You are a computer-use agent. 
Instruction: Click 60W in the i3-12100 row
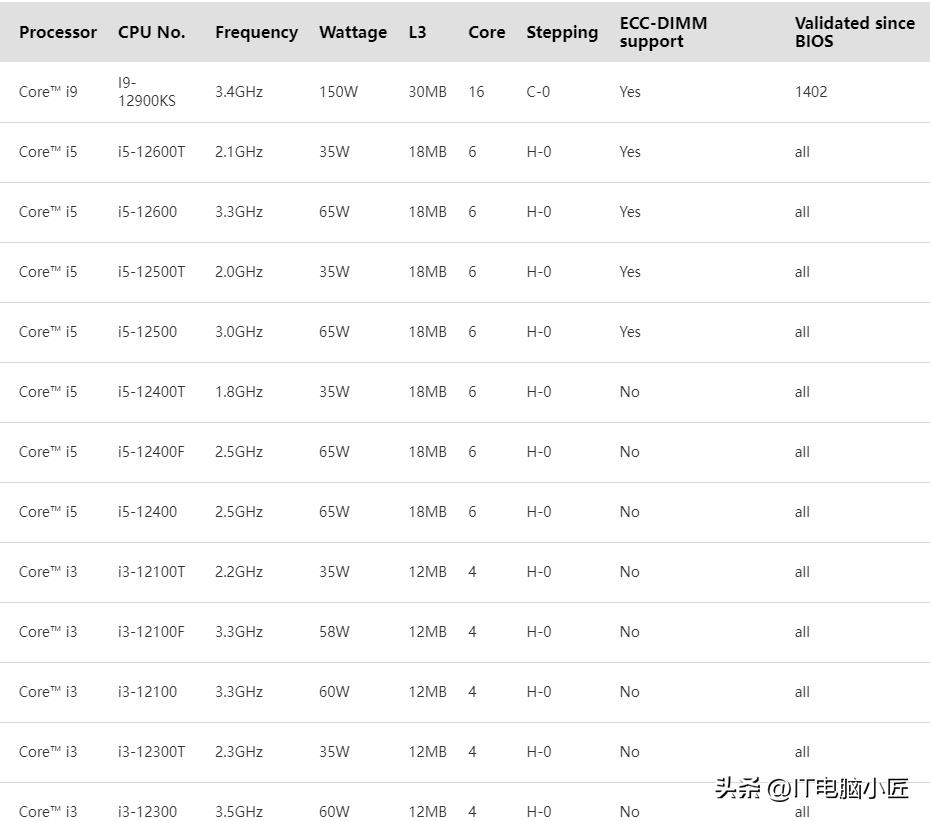334,691
